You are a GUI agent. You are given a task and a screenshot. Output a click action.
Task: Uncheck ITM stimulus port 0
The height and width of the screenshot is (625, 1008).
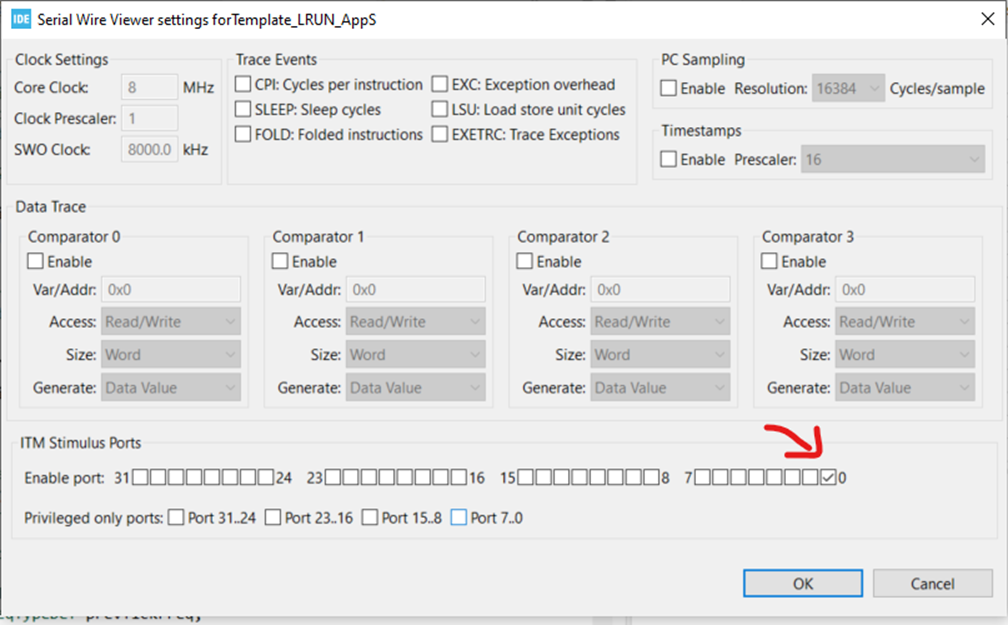827,477
